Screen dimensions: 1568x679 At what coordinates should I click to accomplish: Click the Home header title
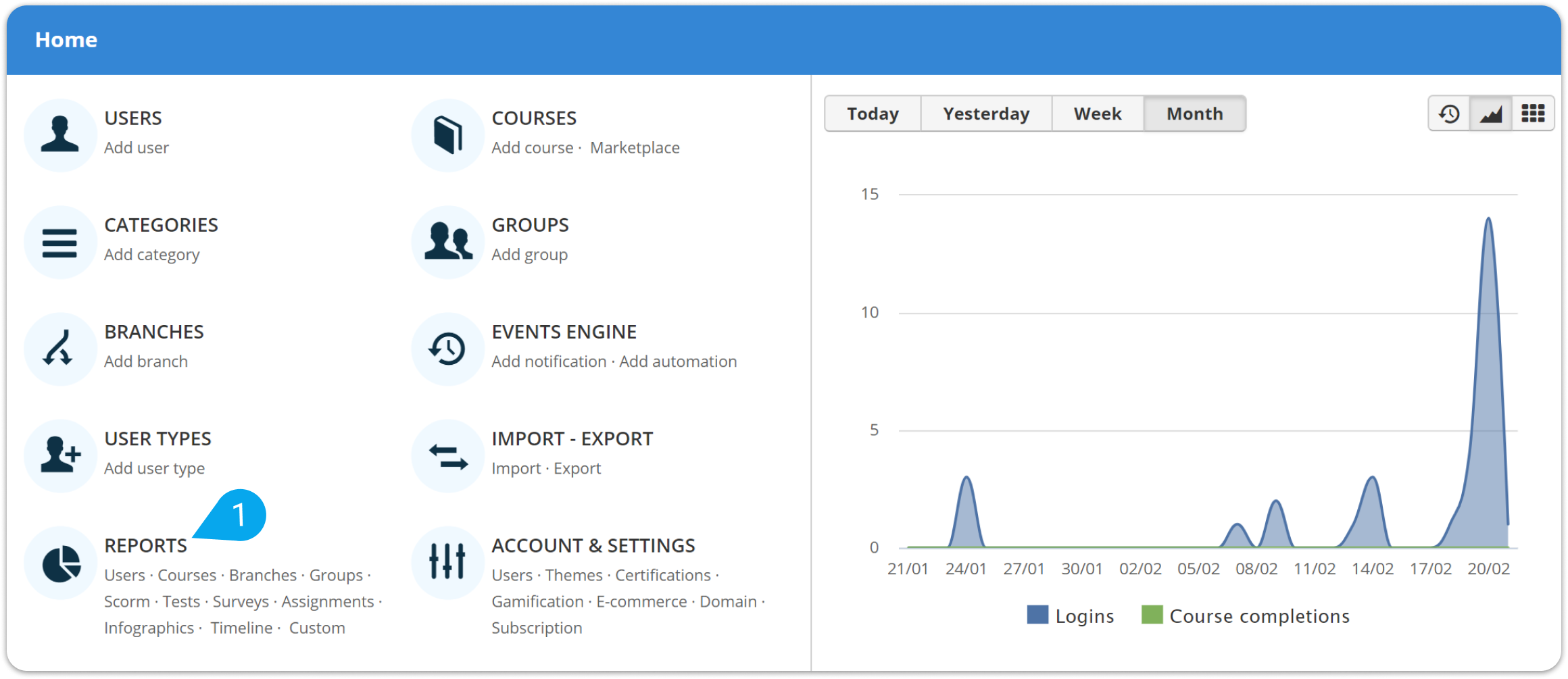click(66, 40)
